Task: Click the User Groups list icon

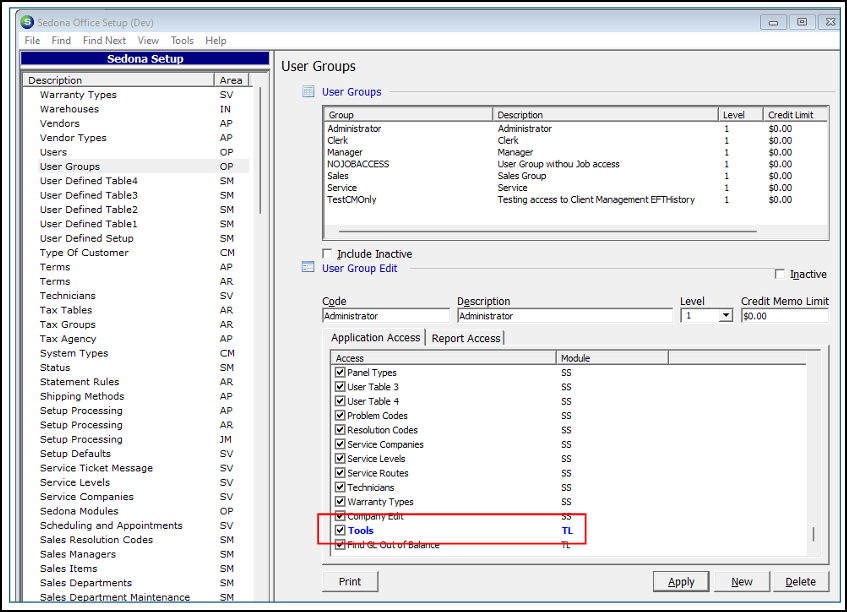Action: [308, 91]
